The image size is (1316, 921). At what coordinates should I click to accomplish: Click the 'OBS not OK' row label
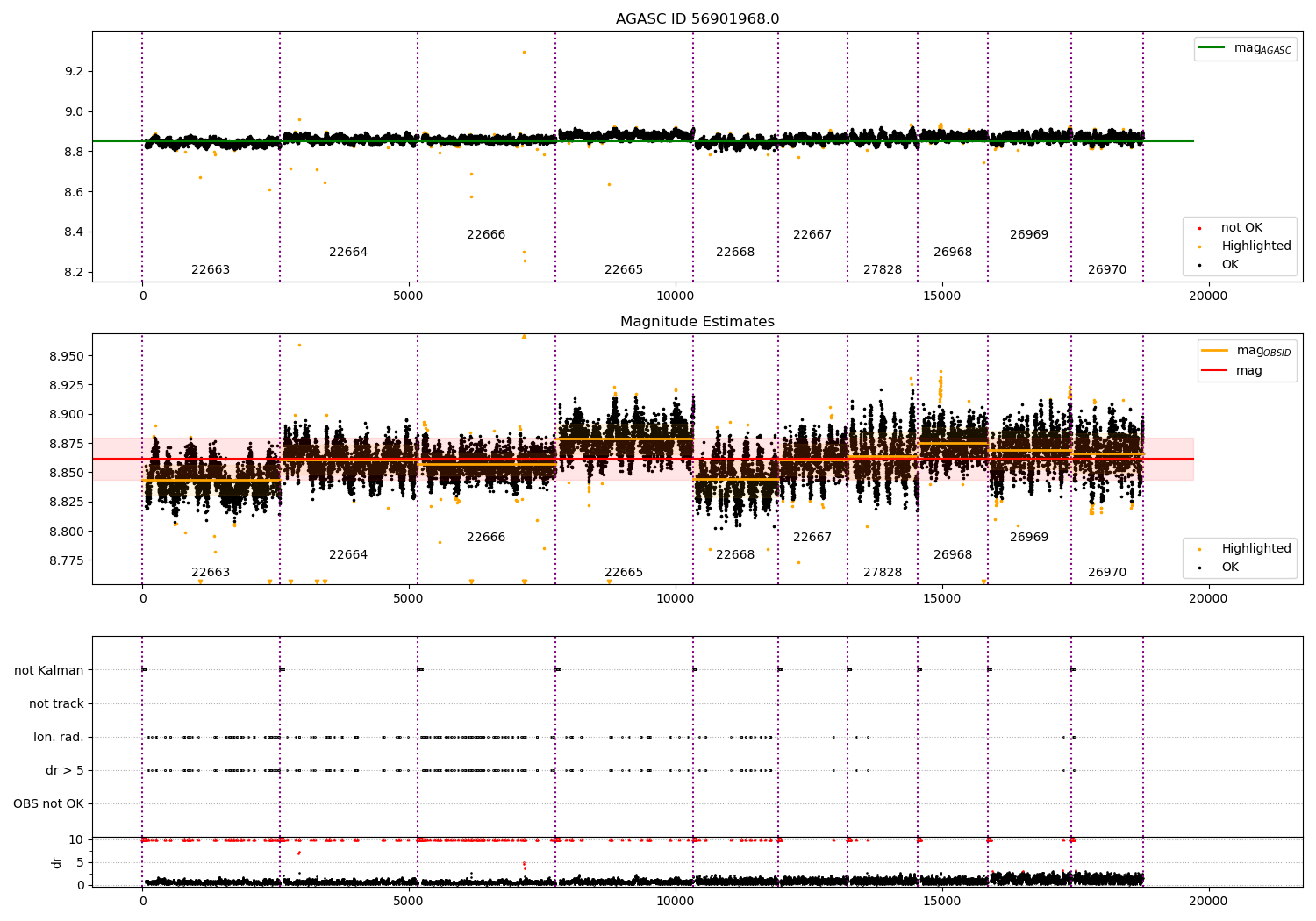click(49, 804)
